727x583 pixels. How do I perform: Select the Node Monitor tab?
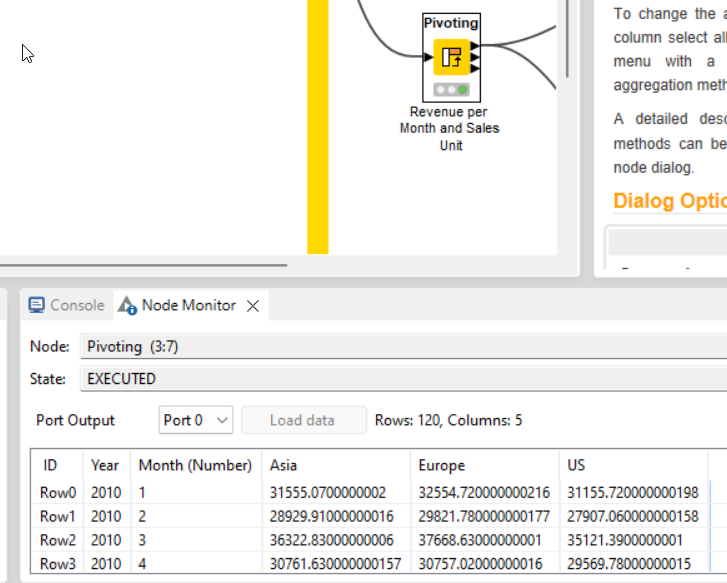[189, 305]
